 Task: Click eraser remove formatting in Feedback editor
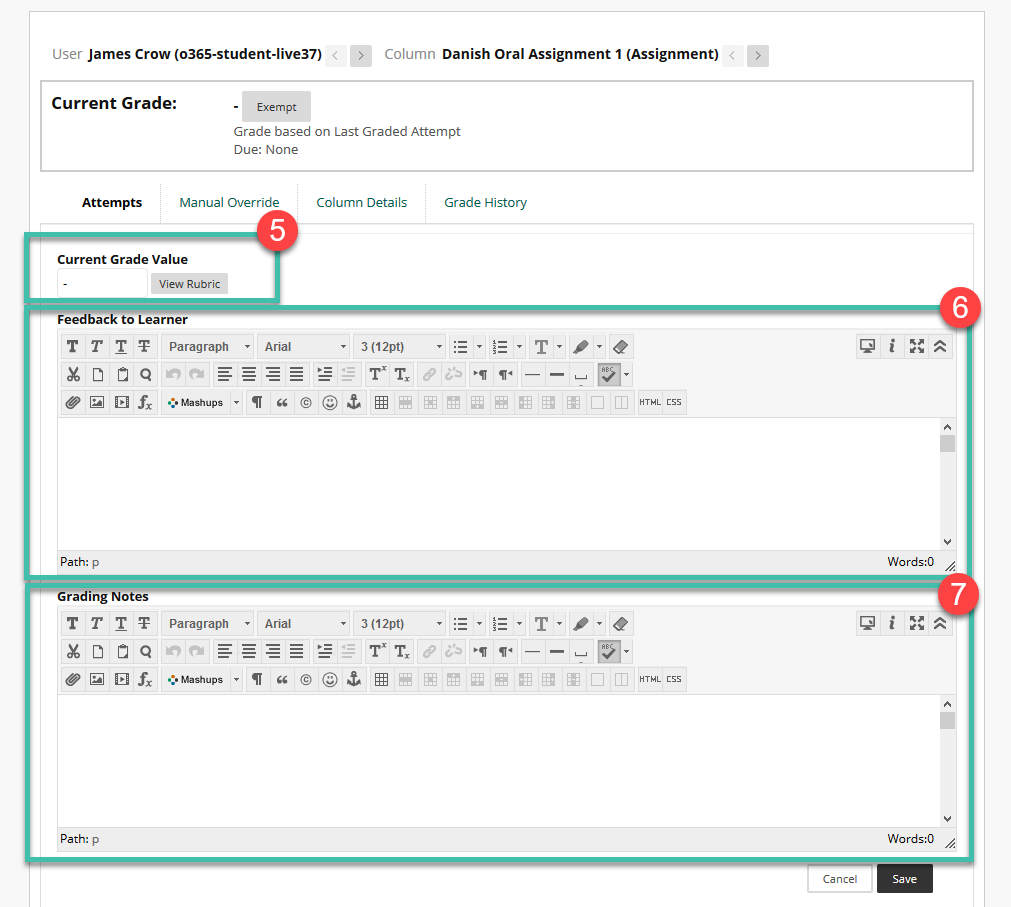[x=620, y=347]
